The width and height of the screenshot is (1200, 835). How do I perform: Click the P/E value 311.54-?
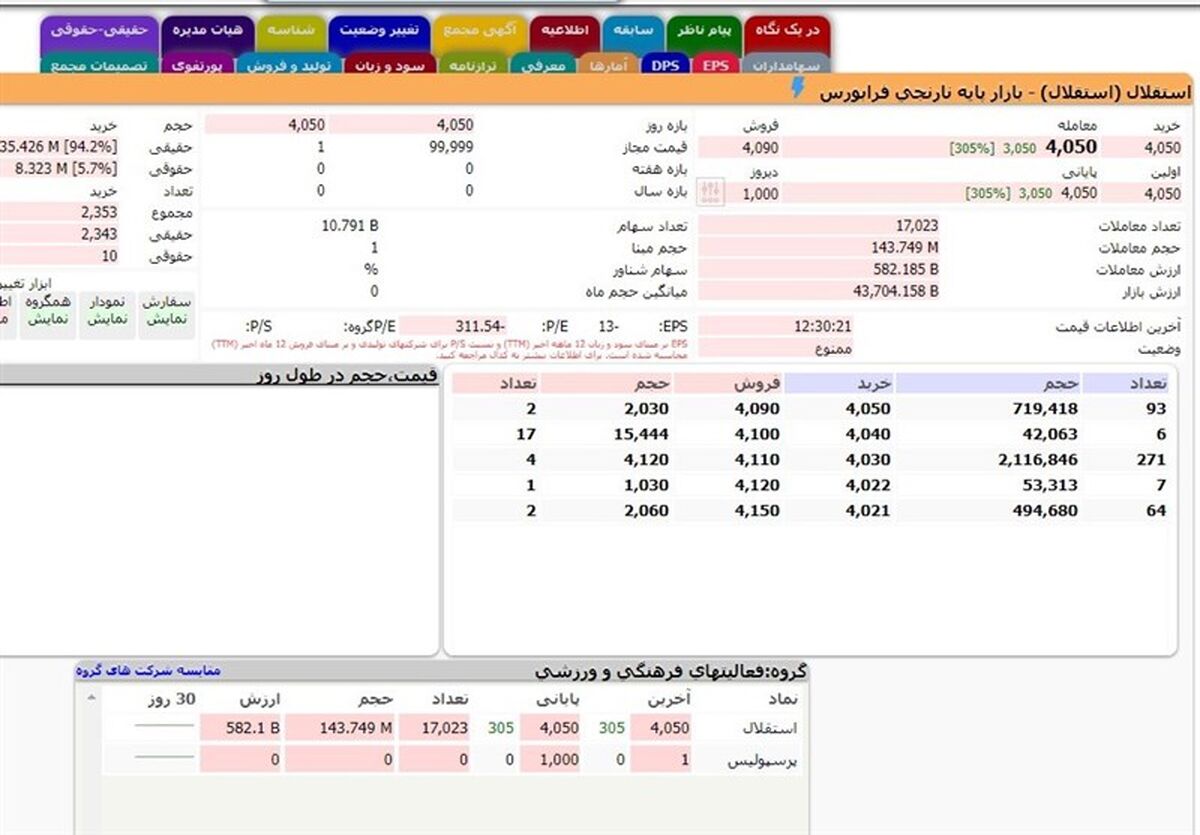point(480,326)
